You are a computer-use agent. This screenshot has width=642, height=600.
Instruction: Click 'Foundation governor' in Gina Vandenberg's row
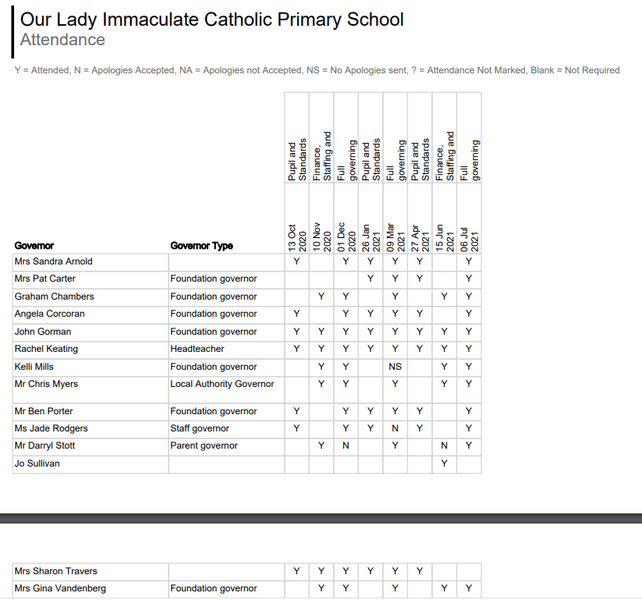click(213, 589)
